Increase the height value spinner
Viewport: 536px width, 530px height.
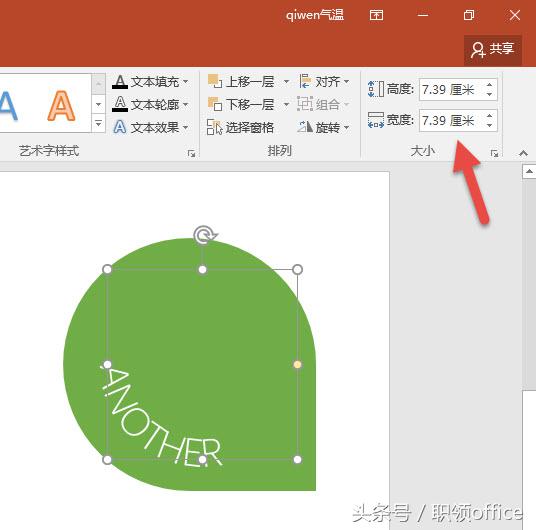pos(490,84)
